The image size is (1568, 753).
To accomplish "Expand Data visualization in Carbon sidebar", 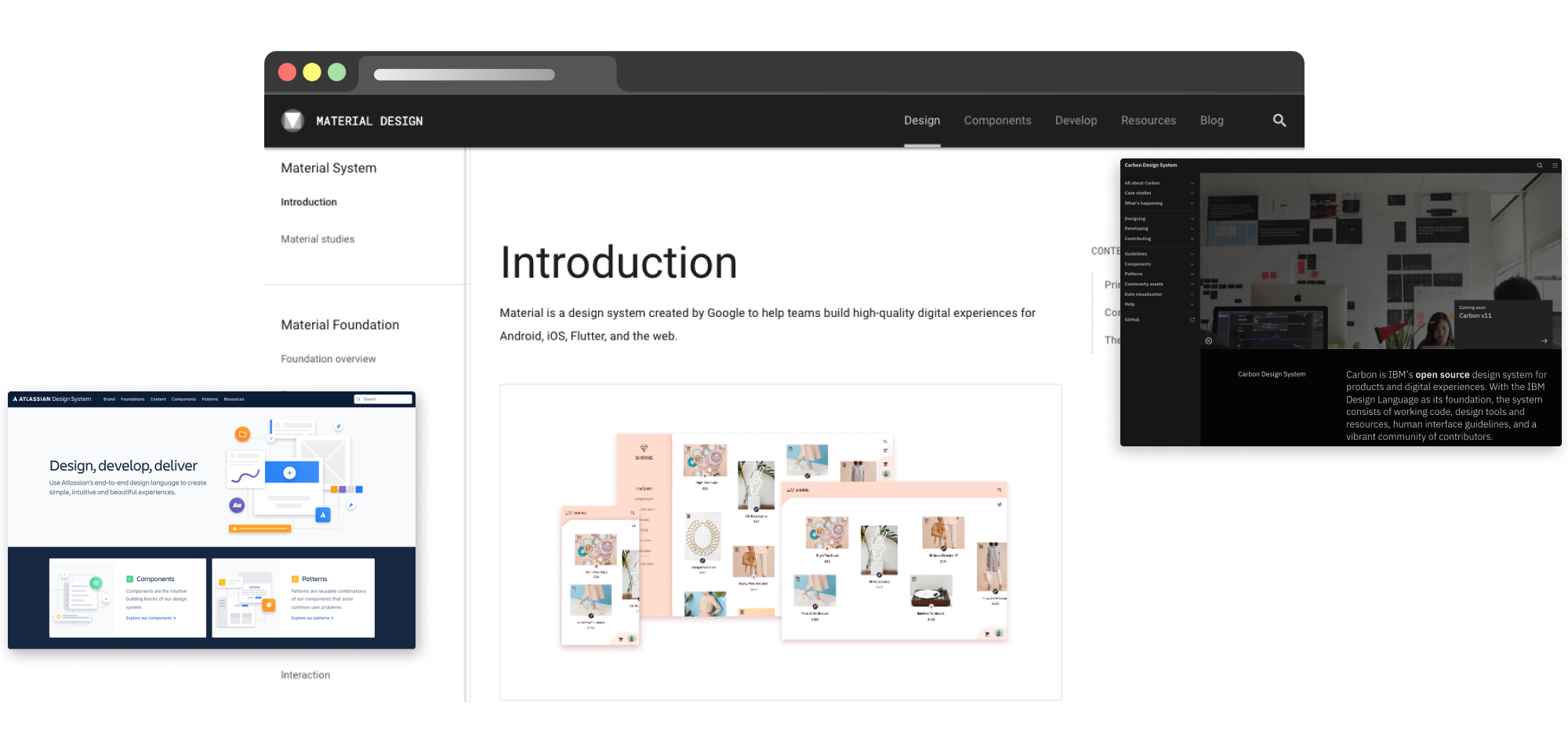I will pyautogui.click(x=1160, y=294).
